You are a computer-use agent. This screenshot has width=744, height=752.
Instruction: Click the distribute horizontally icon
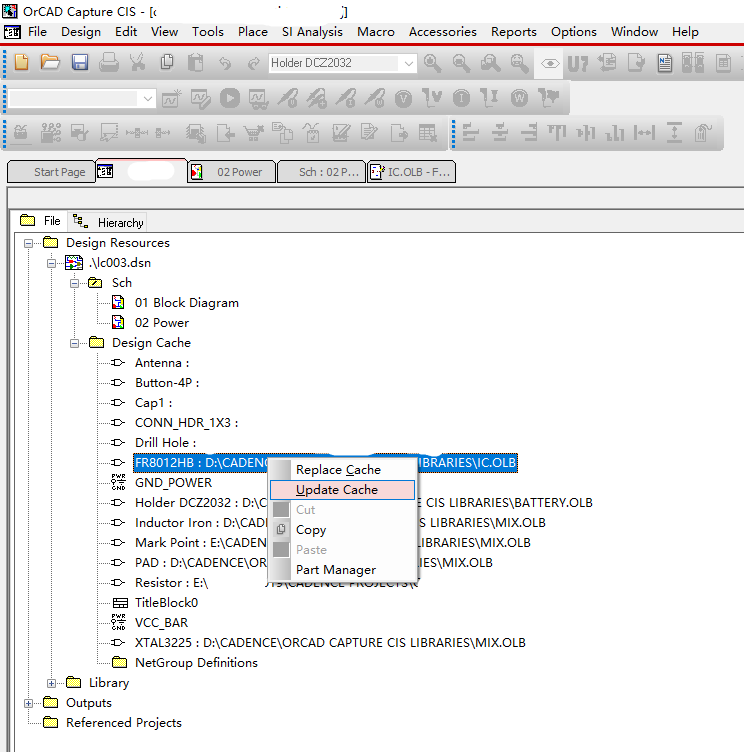pos(644,132)
